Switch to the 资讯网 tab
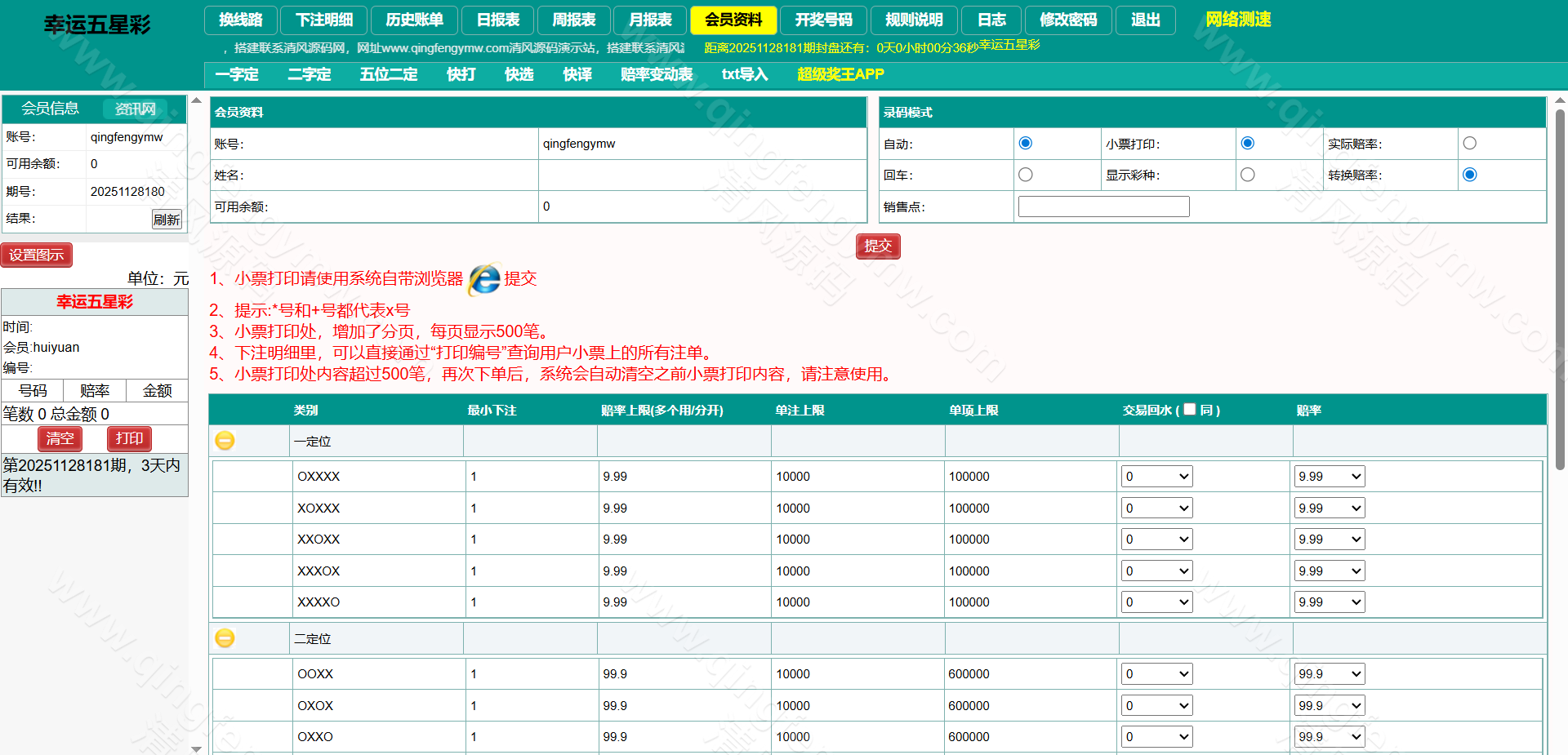Screen dimensions: 1568x755 134,109
